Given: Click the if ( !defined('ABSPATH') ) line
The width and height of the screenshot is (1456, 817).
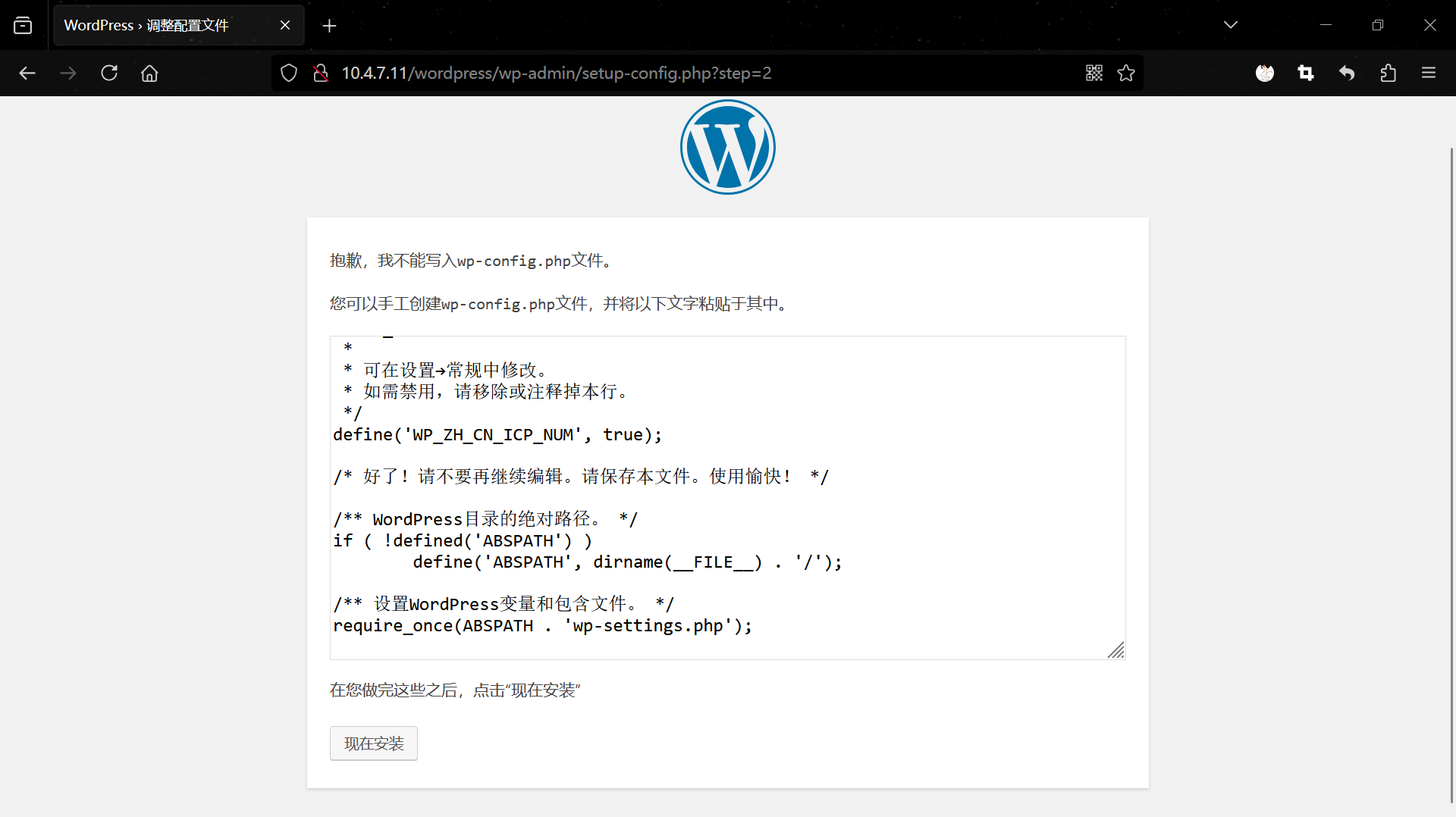Looking at the screenshot, I should (463, 540).
